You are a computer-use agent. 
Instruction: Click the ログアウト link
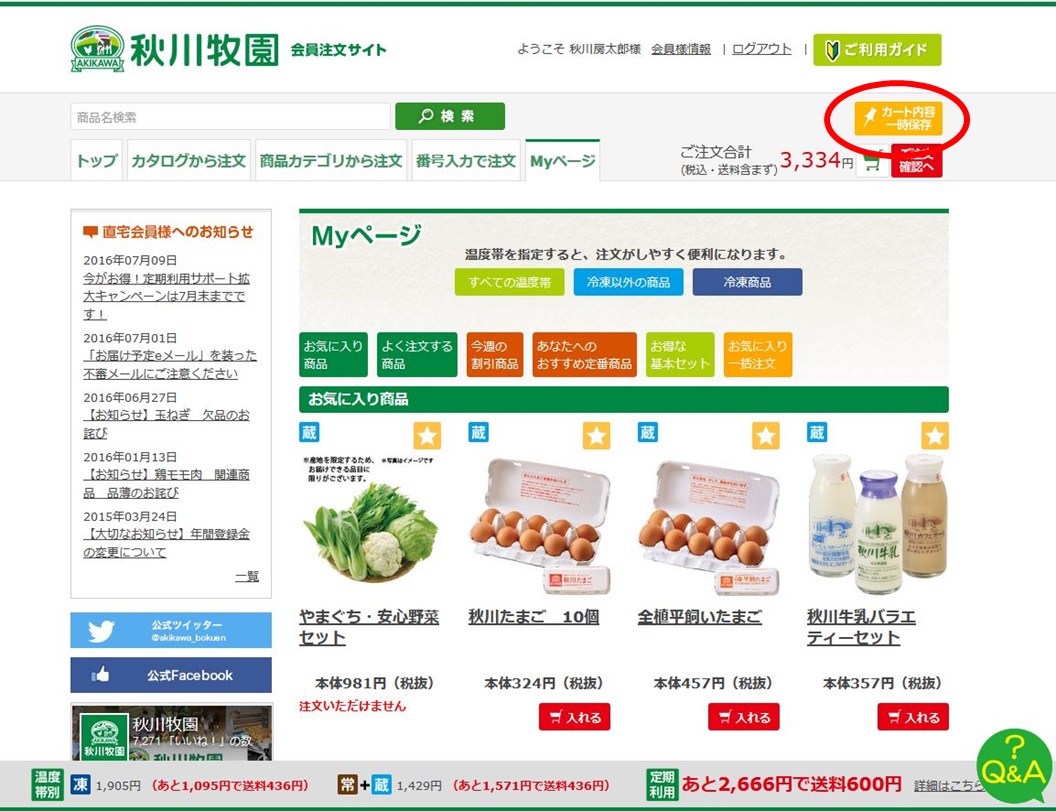pyautogui.click(x=762, y=49)
